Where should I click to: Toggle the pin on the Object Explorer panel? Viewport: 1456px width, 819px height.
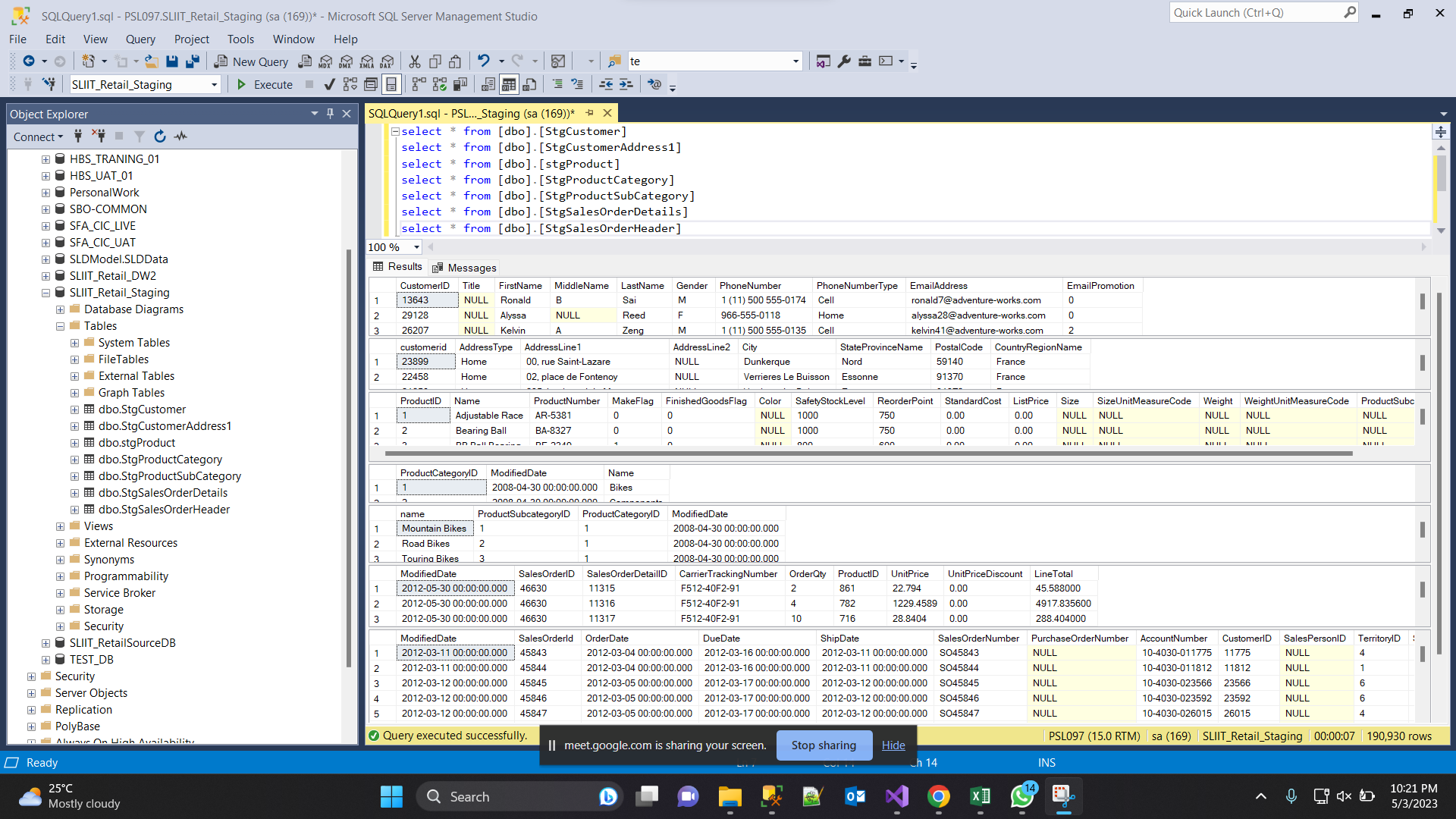[330, 113]
